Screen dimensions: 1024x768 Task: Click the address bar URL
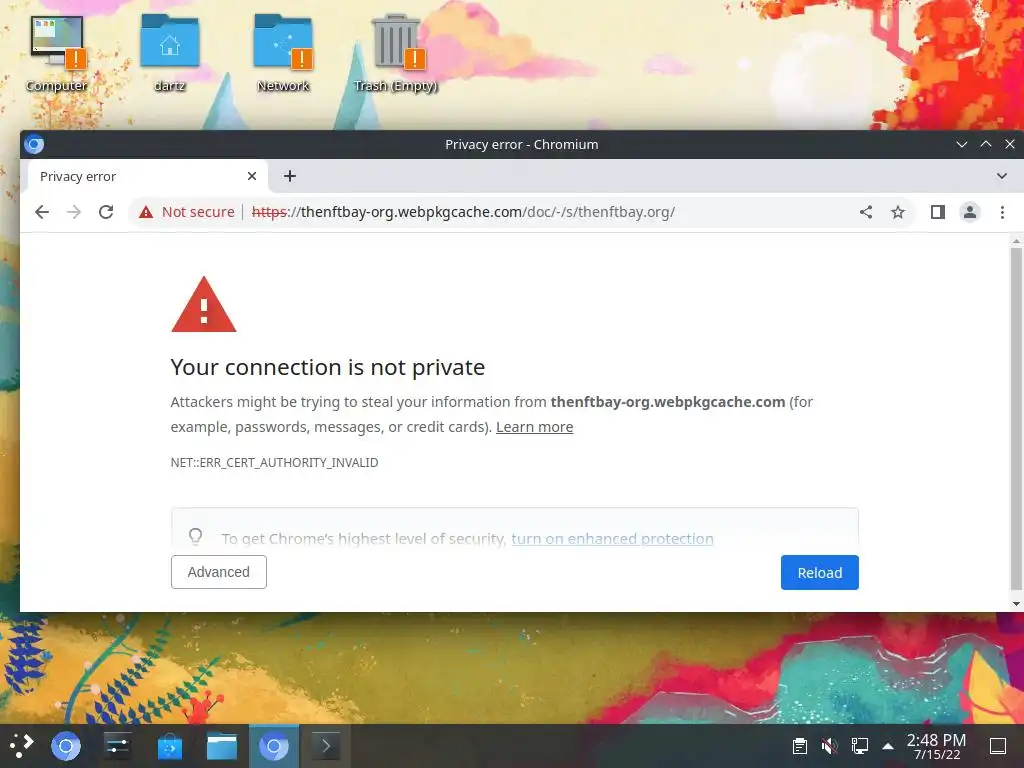(x=463, y=212)
